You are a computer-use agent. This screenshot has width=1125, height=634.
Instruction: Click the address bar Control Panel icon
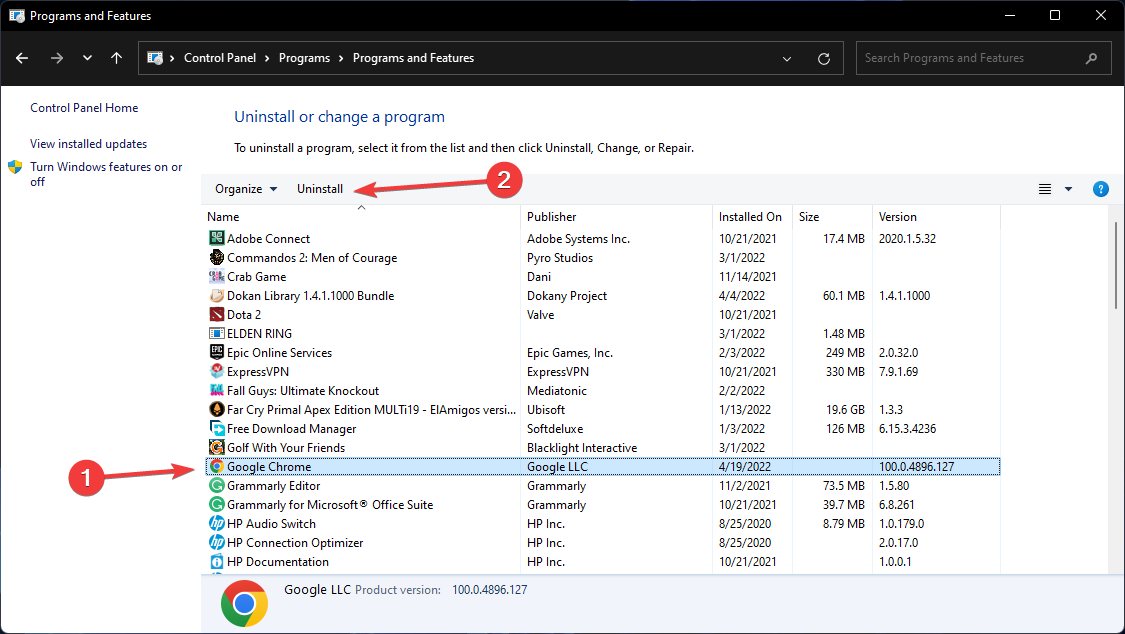154,58
